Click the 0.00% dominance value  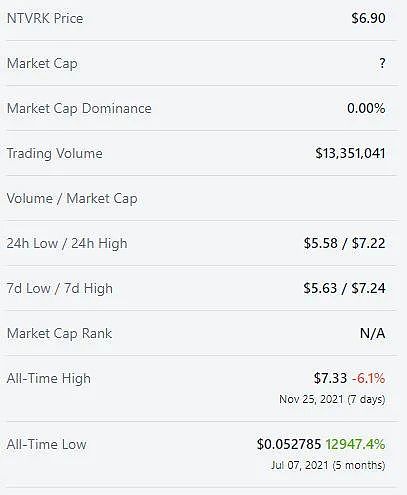click(x=366, y=108)
